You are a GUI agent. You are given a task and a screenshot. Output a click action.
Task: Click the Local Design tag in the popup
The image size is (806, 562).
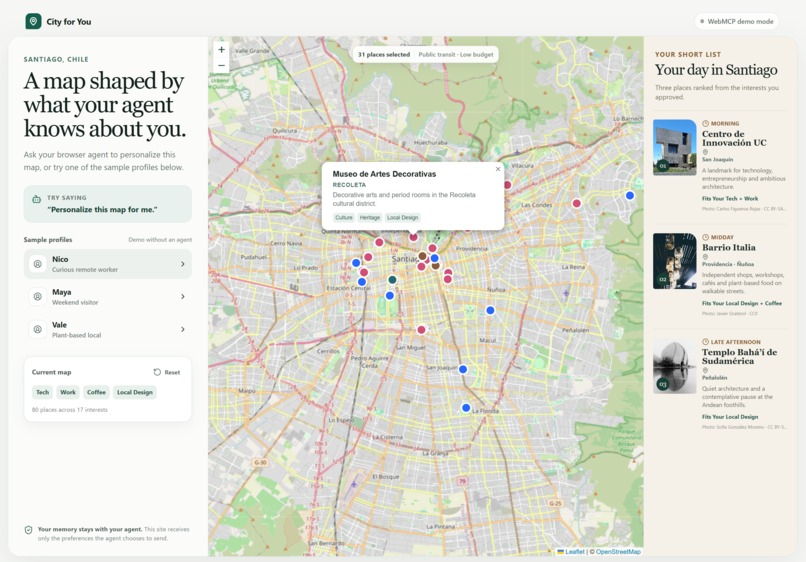click(x=402, y=217)
